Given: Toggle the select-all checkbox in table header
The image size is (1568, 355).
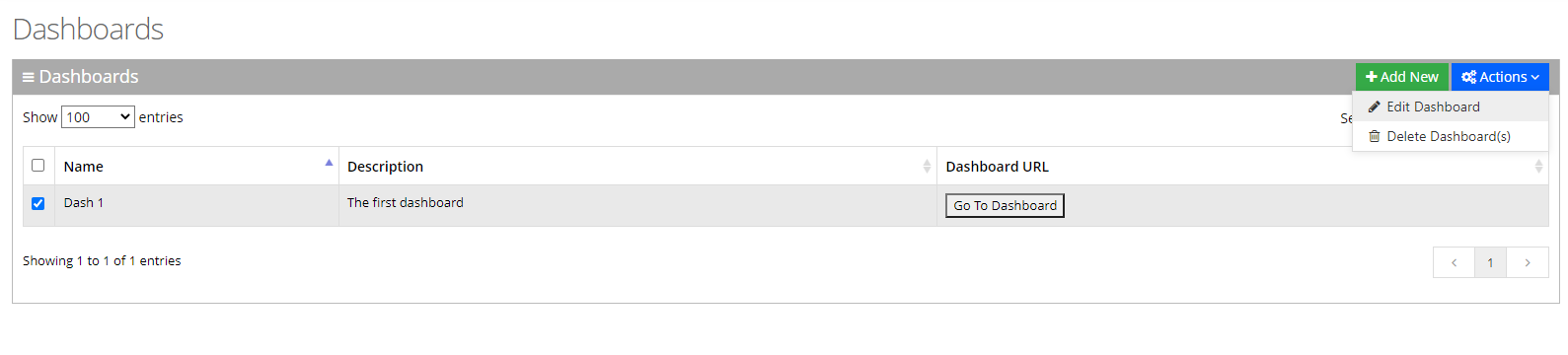Looking at the screenshot, I should coord(38,166).
